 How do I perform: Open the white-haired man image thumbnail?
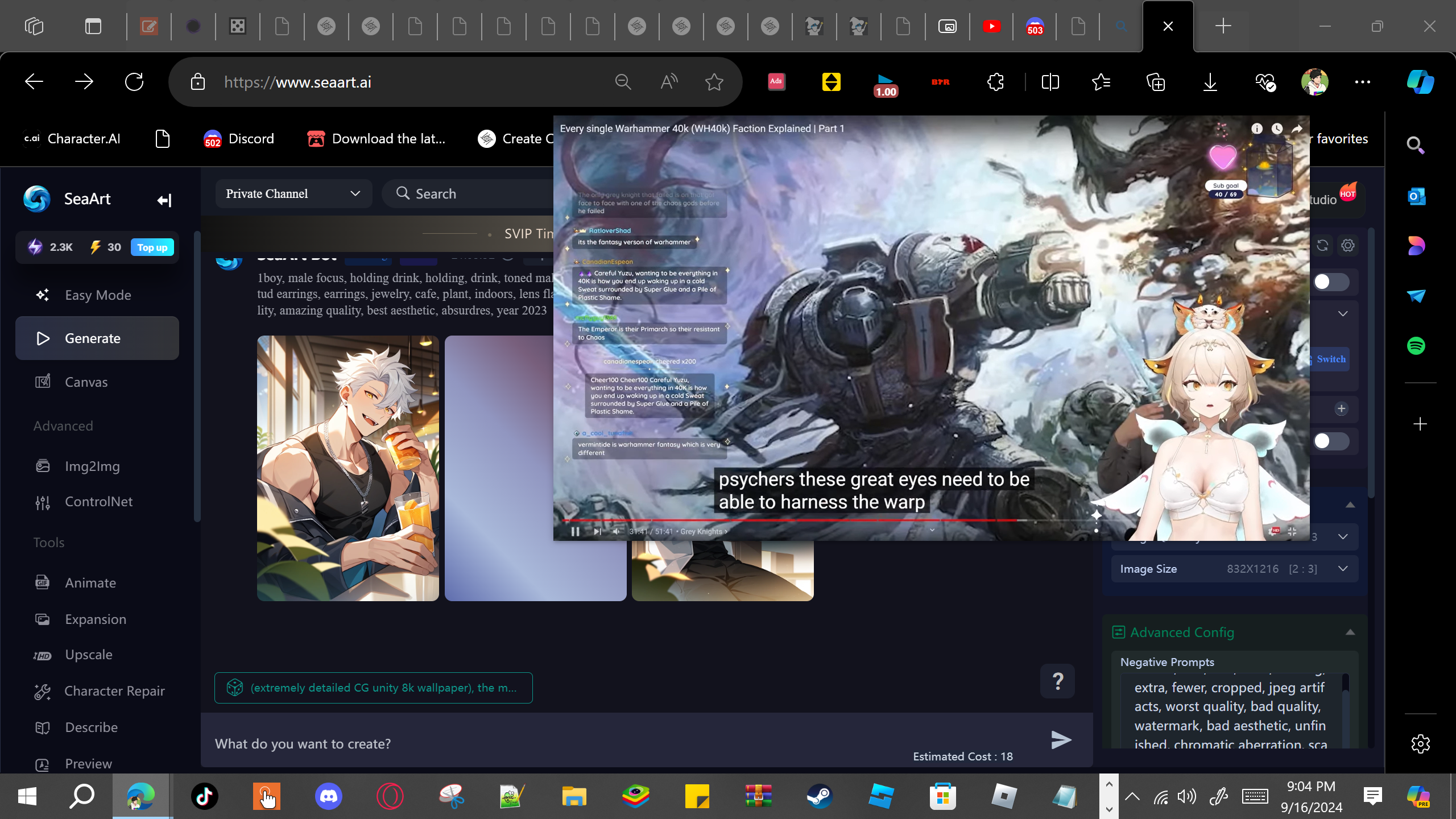coord(348,468)
